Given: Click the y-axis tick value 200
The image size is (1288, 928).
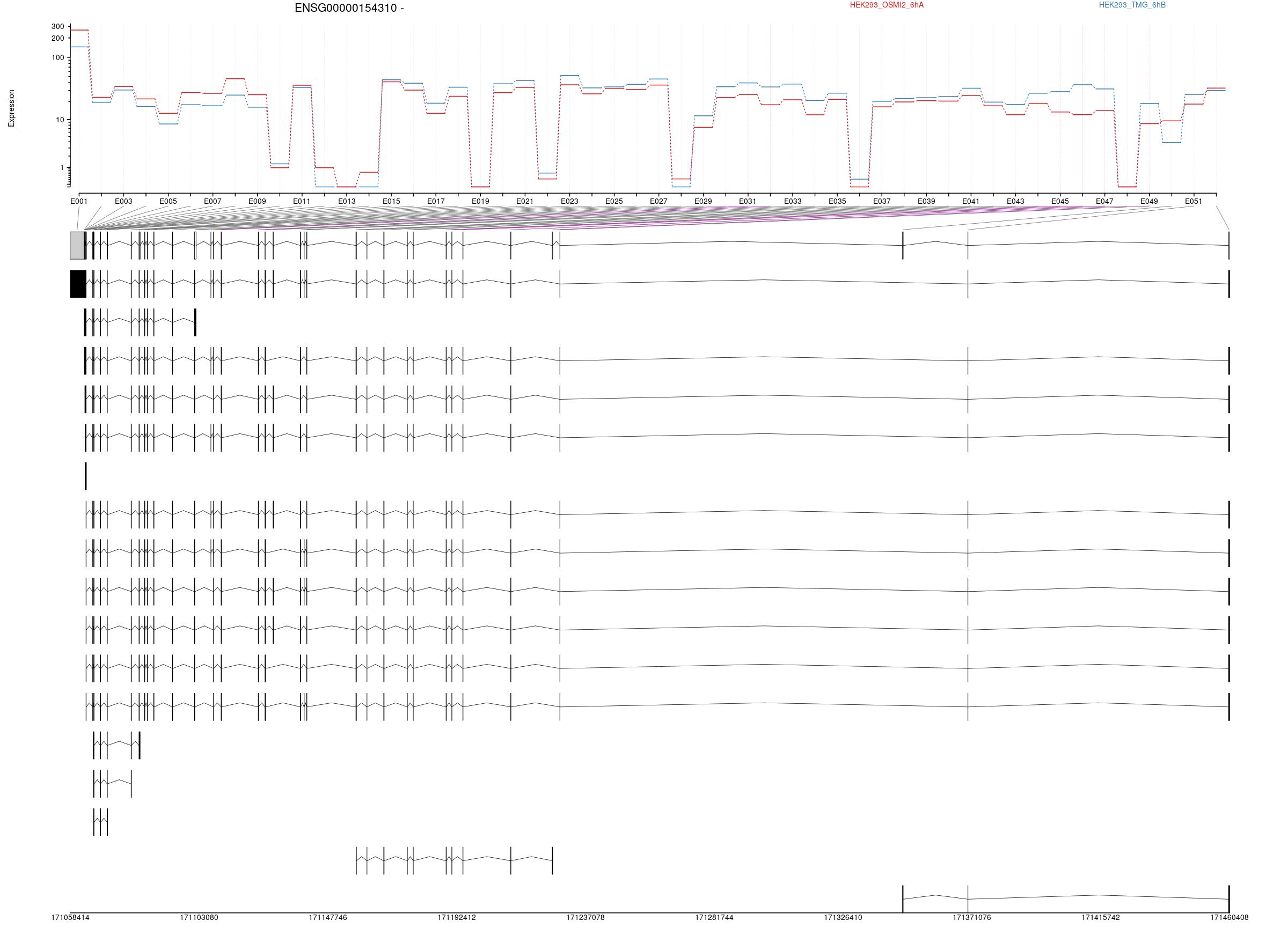Looking at the screenshot, I should coord(57,39).
